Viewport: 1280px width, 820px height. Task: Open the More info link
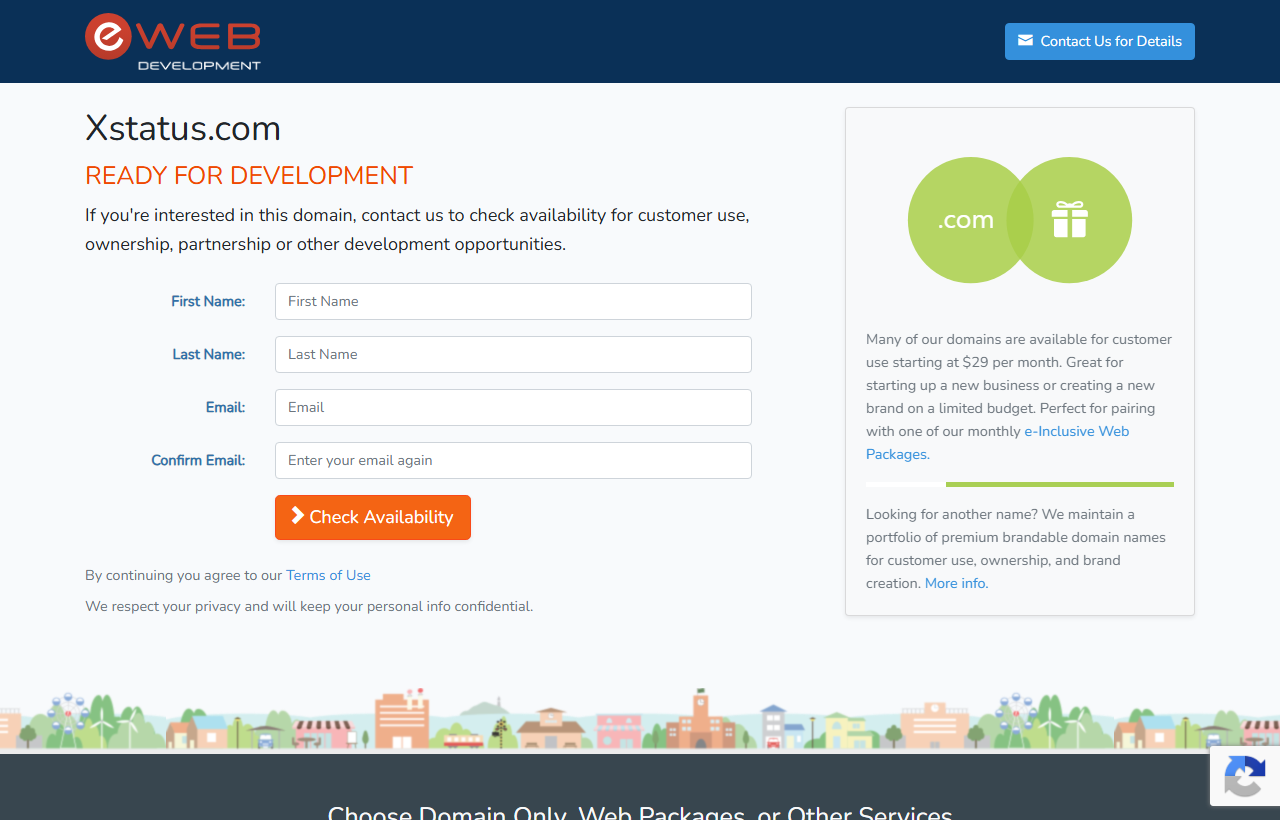tap(956, 583)
